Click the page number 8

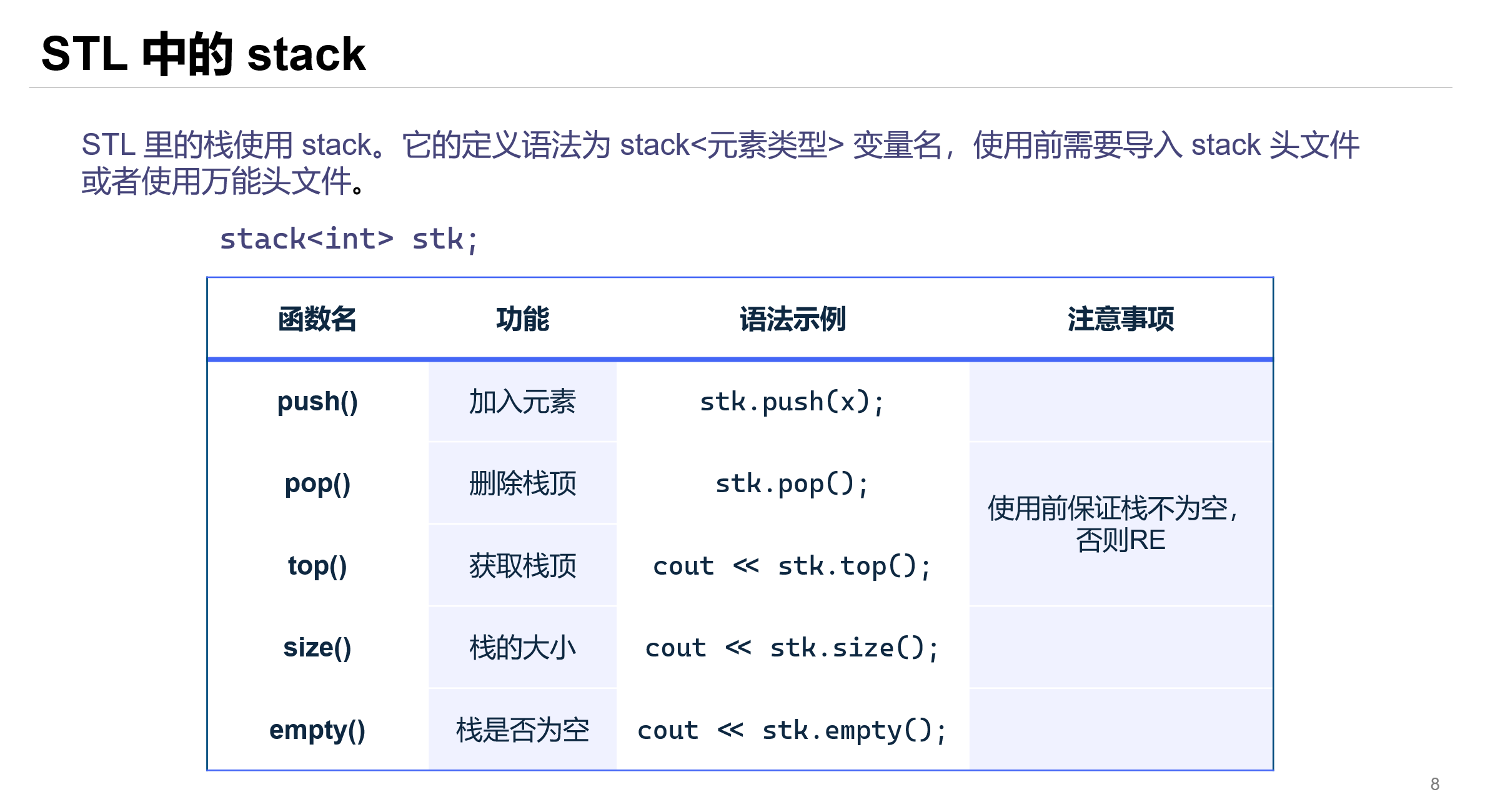click(1434, 784)
